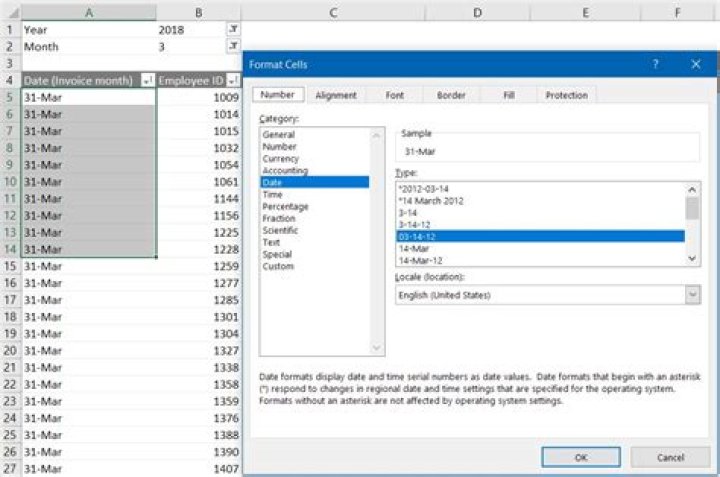This screenshot has height=477, width=720.
Task: Choose the 3-14-12 date type
Action: [540, 224]
